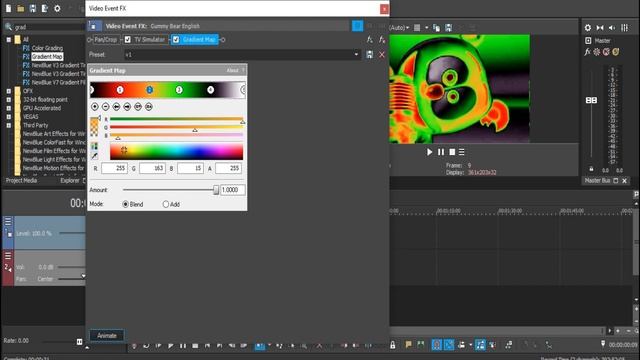Open NewBlue Art Effects folder
640x360 pixels.
(x=54, y=134)
